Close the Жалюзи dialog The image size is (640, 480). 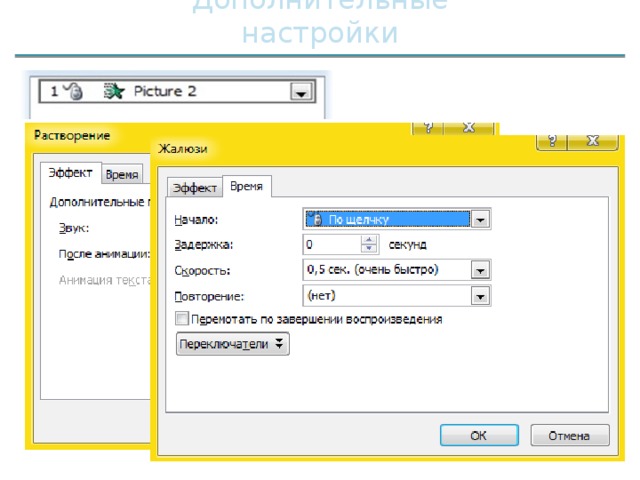pos(593,142)
